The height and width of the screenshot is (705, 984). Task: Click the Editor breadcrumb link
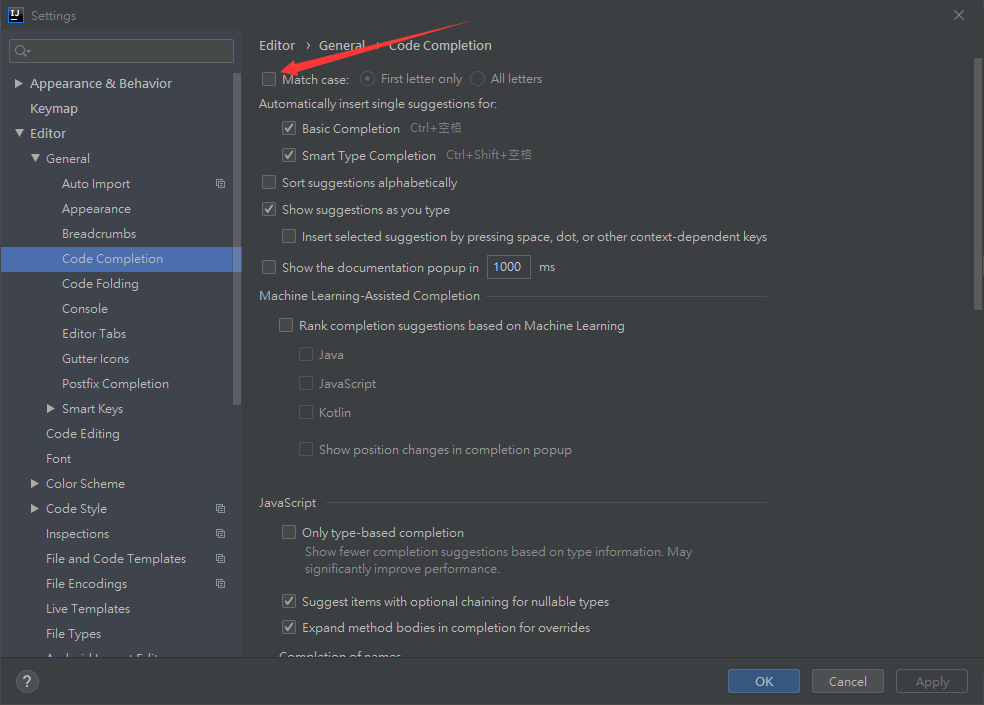pyautogui.click(x=277, y=46)
